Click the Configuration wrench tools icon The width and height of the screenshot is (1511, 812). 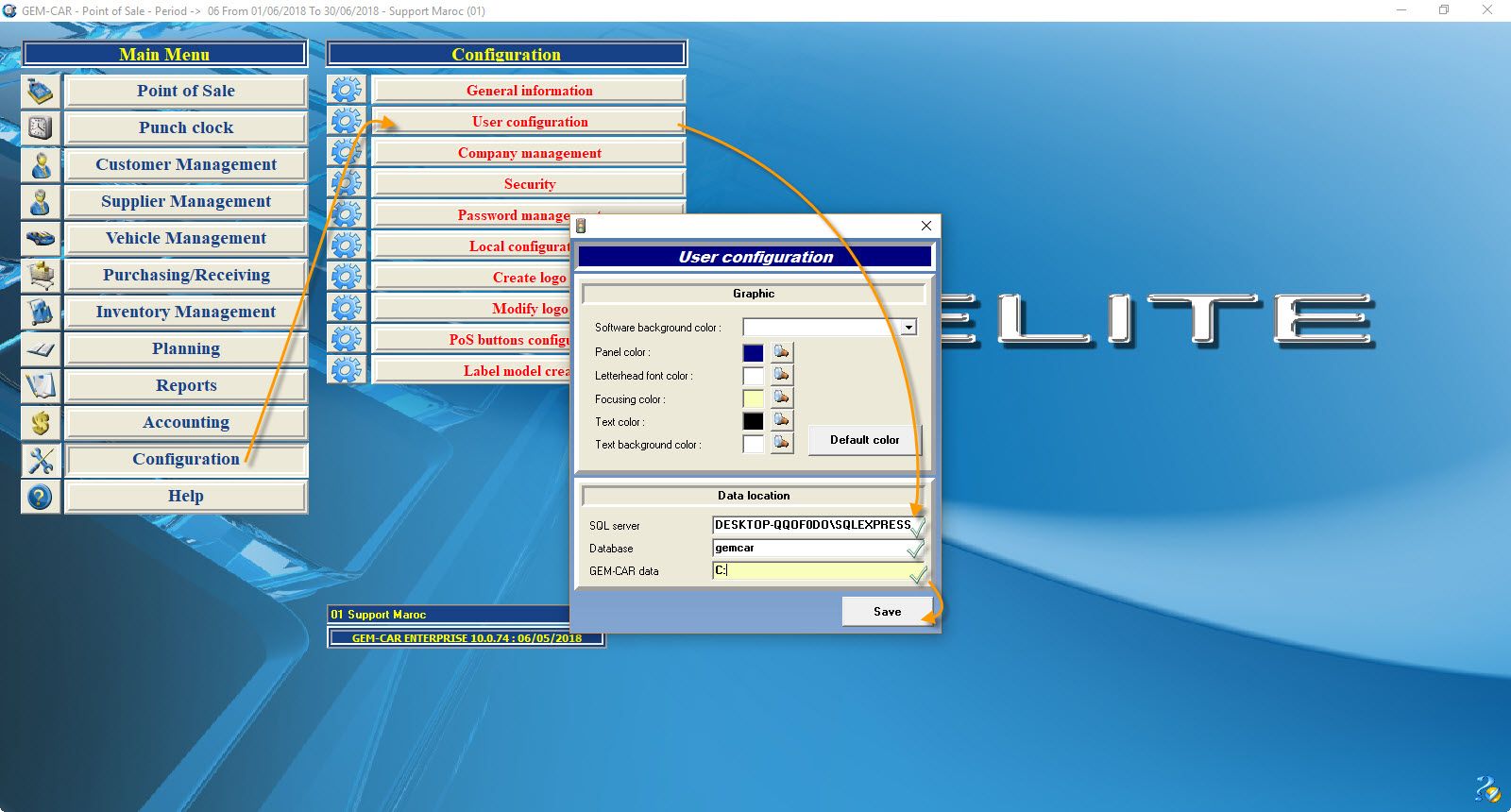(41, 459)
